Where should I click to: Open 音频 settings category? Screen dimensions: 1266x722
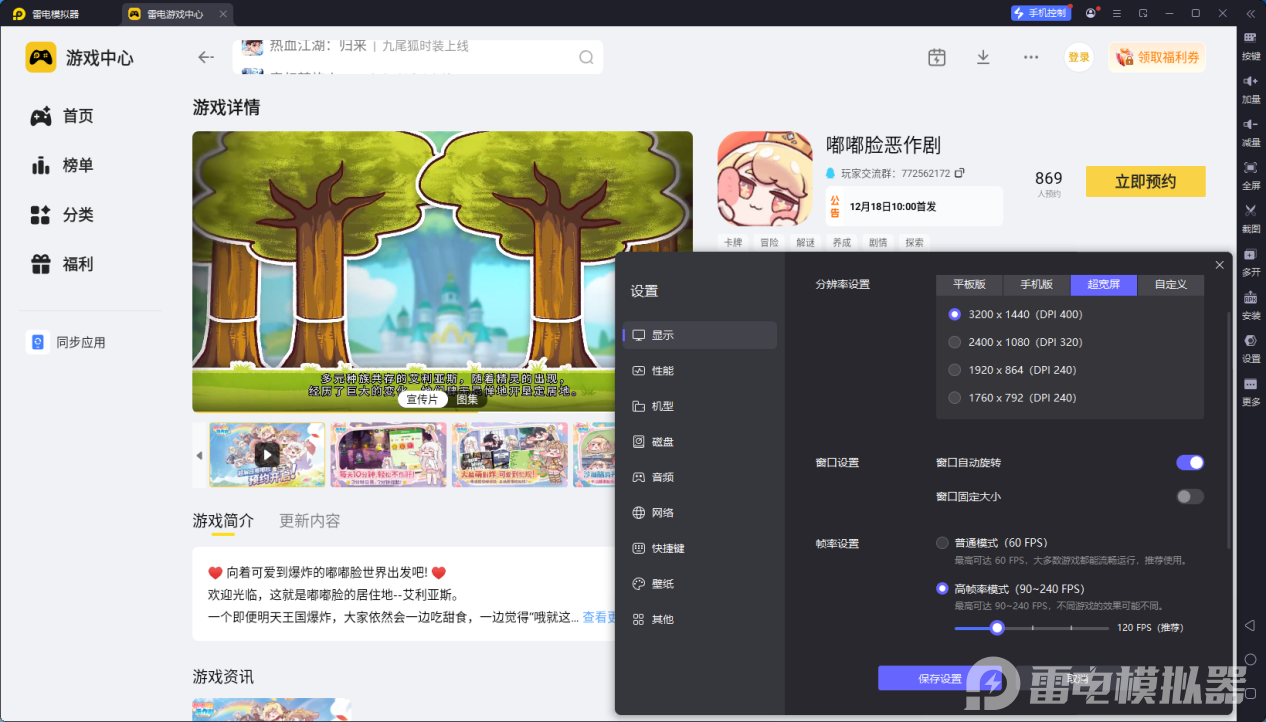click(700, 477)
